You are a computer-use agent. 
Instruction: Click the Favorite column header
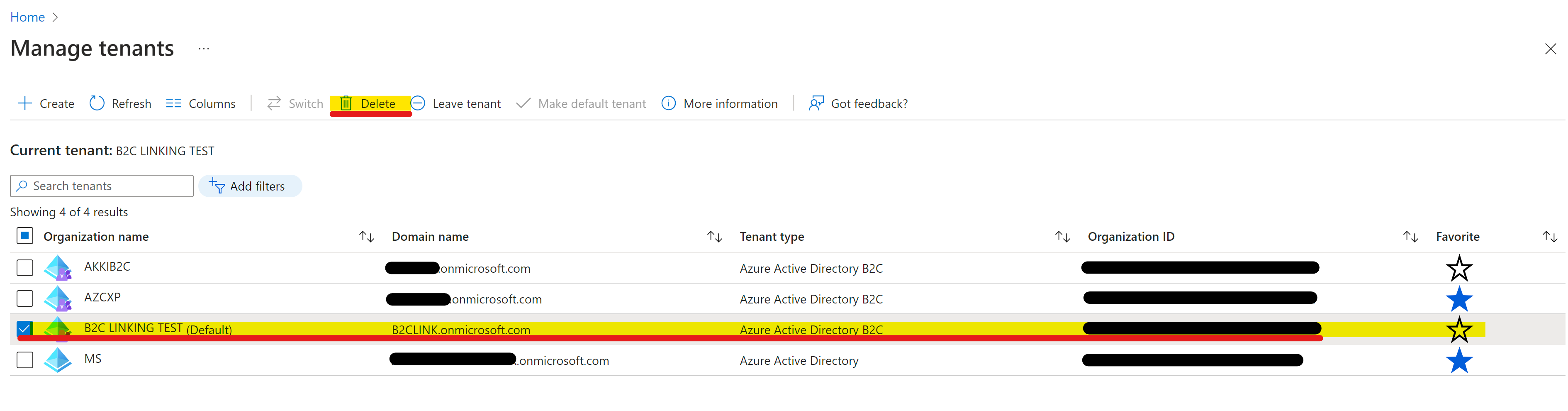tap(1457, 237)
